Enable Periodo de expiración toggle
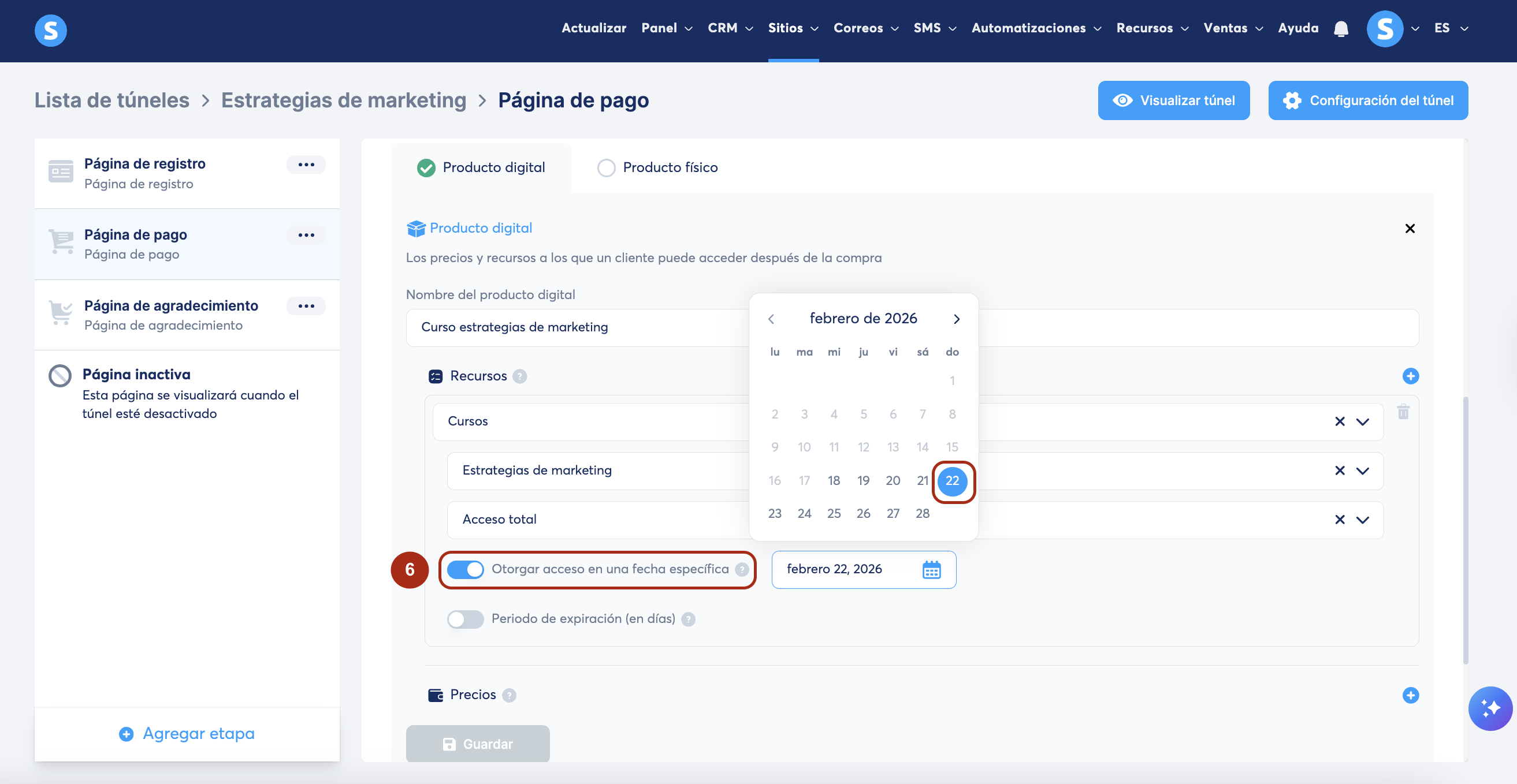This screenshot has width=1517, height=784. [x=465, y=619]
